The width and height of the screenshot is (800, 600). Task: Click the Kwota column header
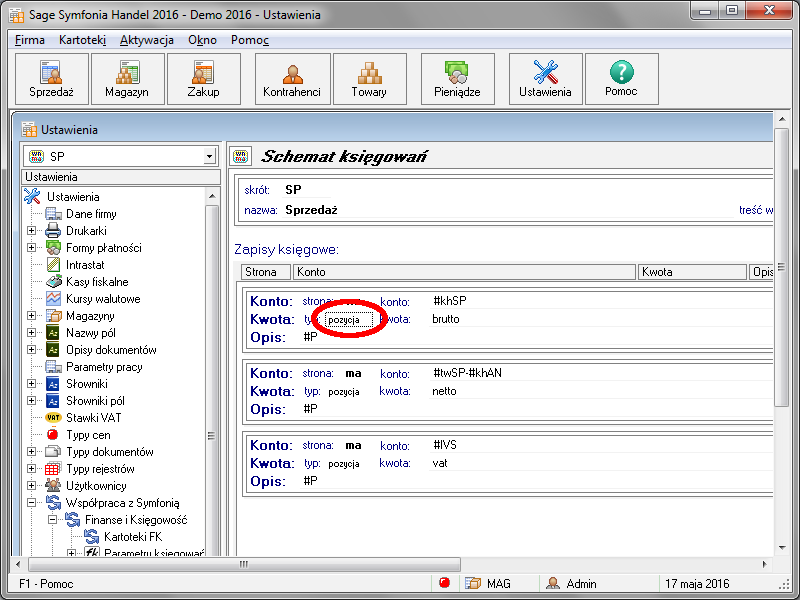(692, 272)
